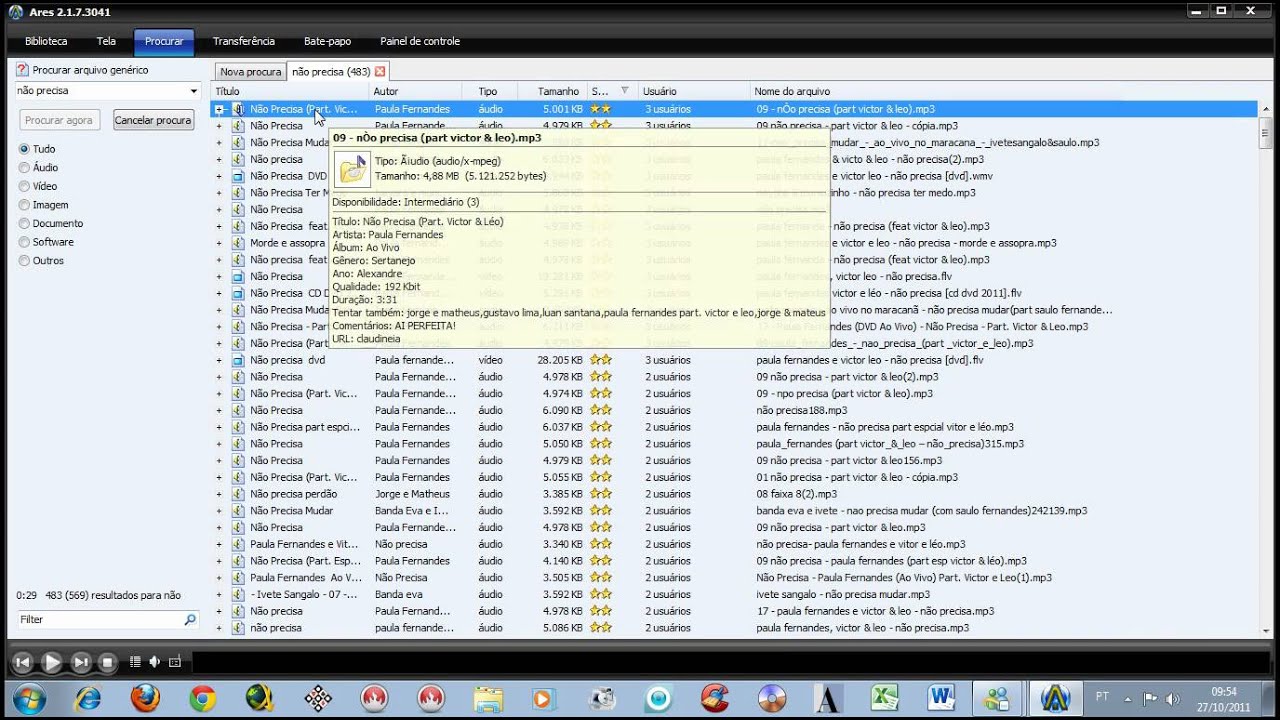Open the Biblioteca tab

(46, 42)
